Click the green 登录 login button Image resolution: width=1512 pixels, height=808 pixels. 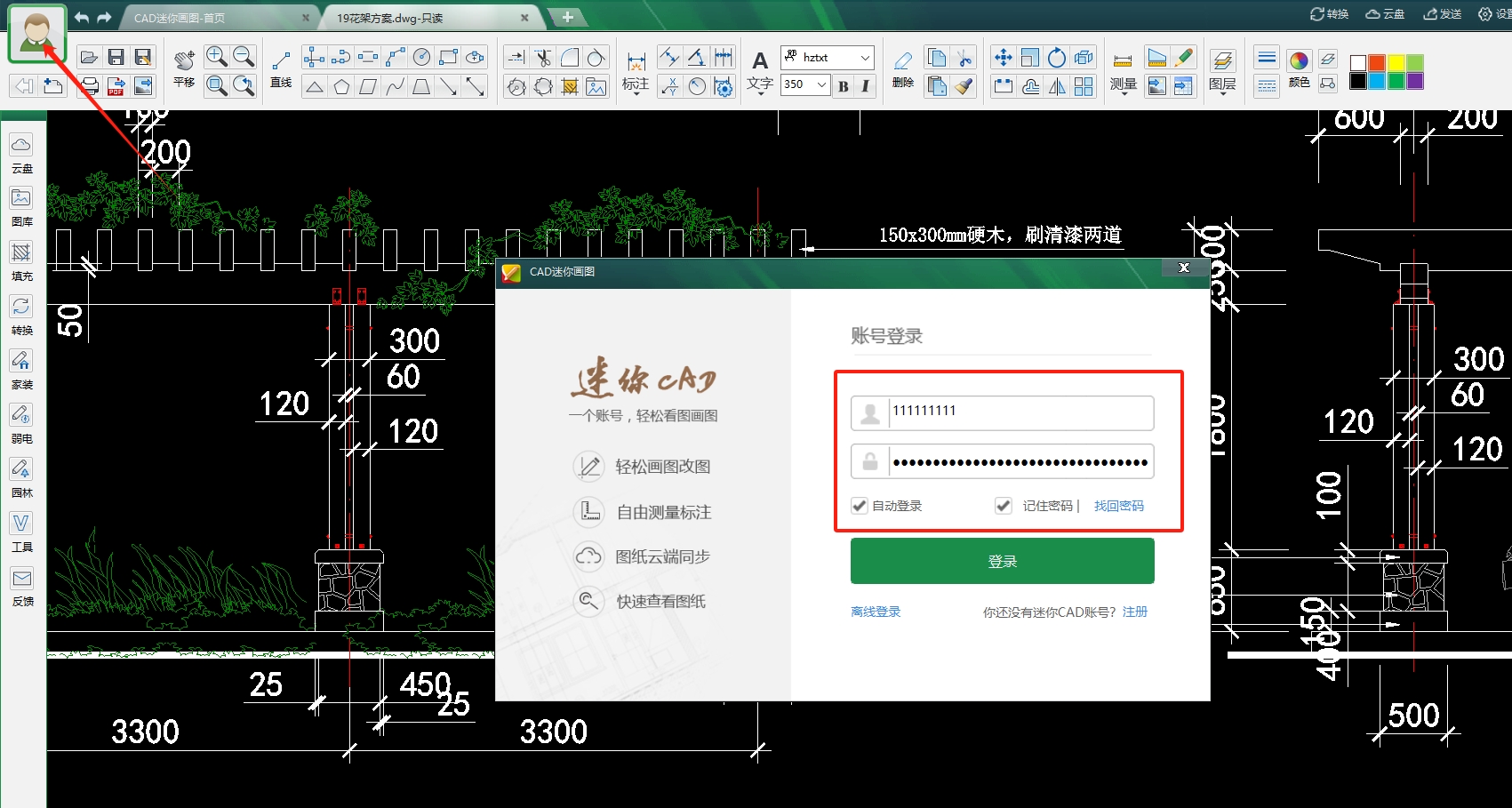(1003, 561)
